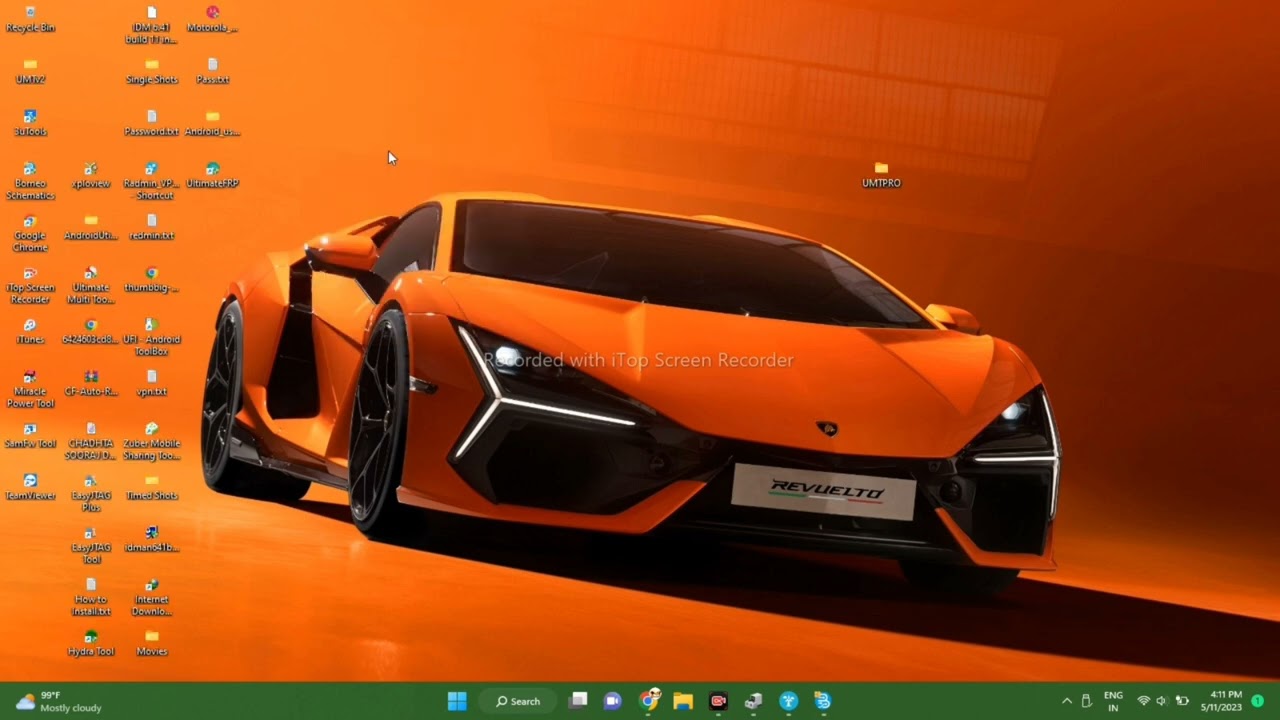1280x720 pixels.
Task: Open the Recycle Bin desktop icon
Action: tap(30, 19)
